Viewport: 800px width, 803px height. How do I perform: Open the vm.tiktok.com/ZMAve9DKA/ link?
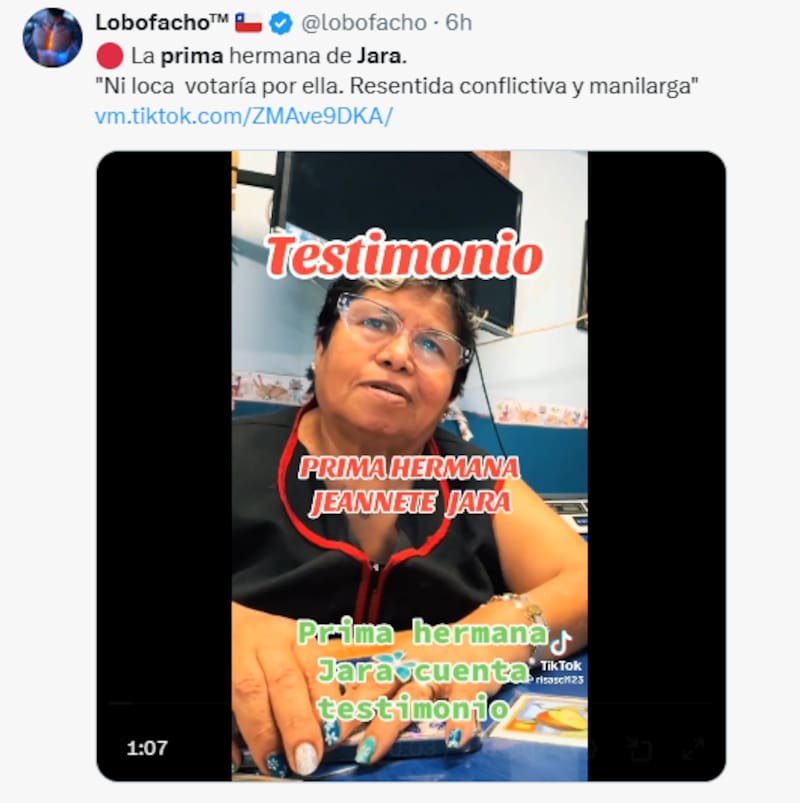pos(244,116)
